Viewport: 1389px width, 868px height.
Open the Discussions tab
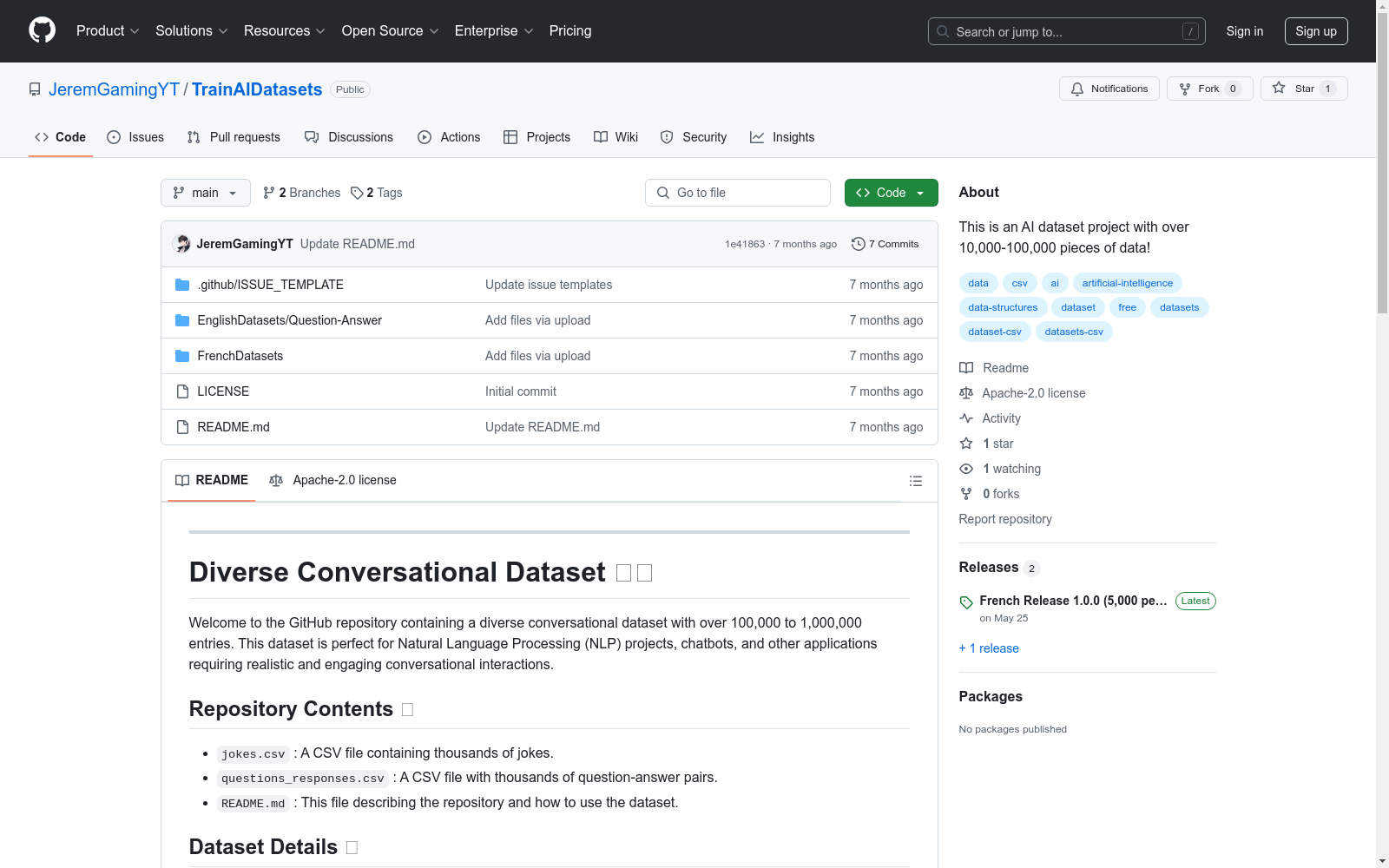[349, 137]
